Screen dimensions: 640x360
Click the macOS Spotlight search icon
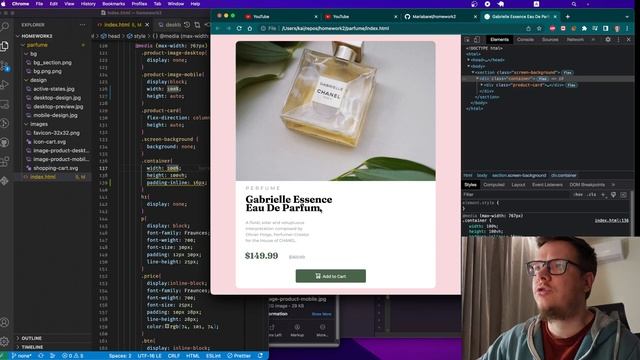click(574, 4)
